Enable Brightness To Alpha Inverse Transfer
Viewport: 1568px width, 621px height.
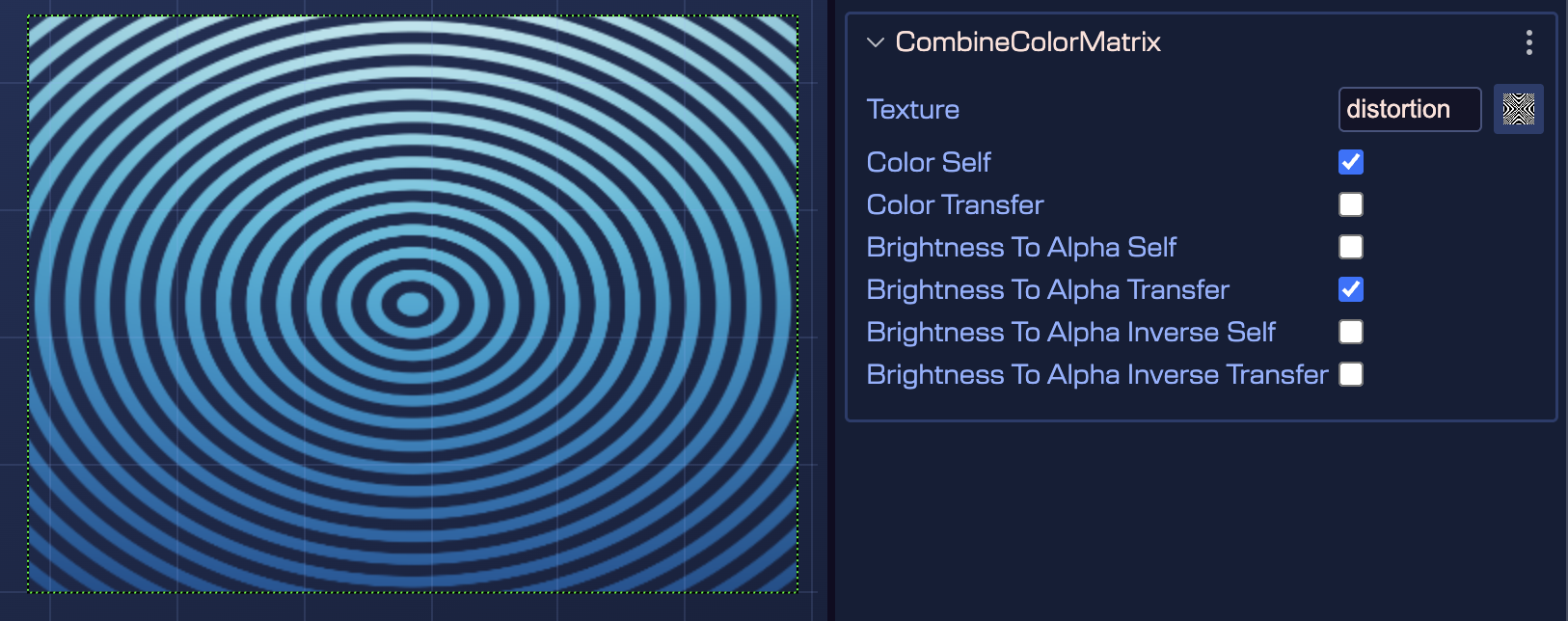coord(1351,374)
